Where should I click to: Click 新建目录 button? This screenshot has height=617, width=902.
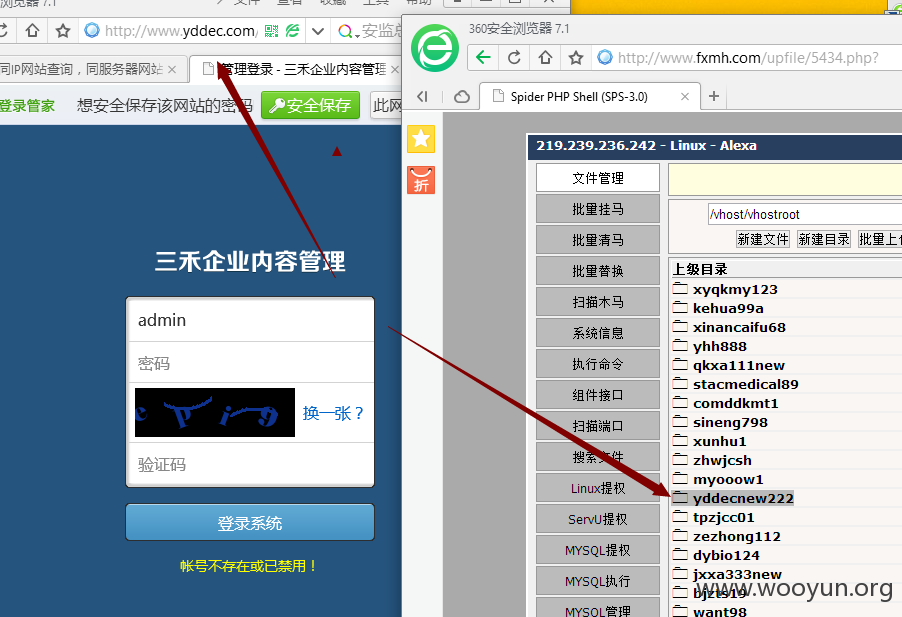[824, 239]
